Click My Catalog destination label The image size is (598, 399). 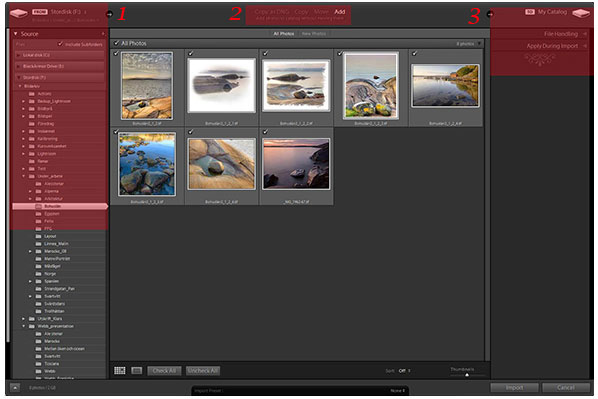pos(552,12)
